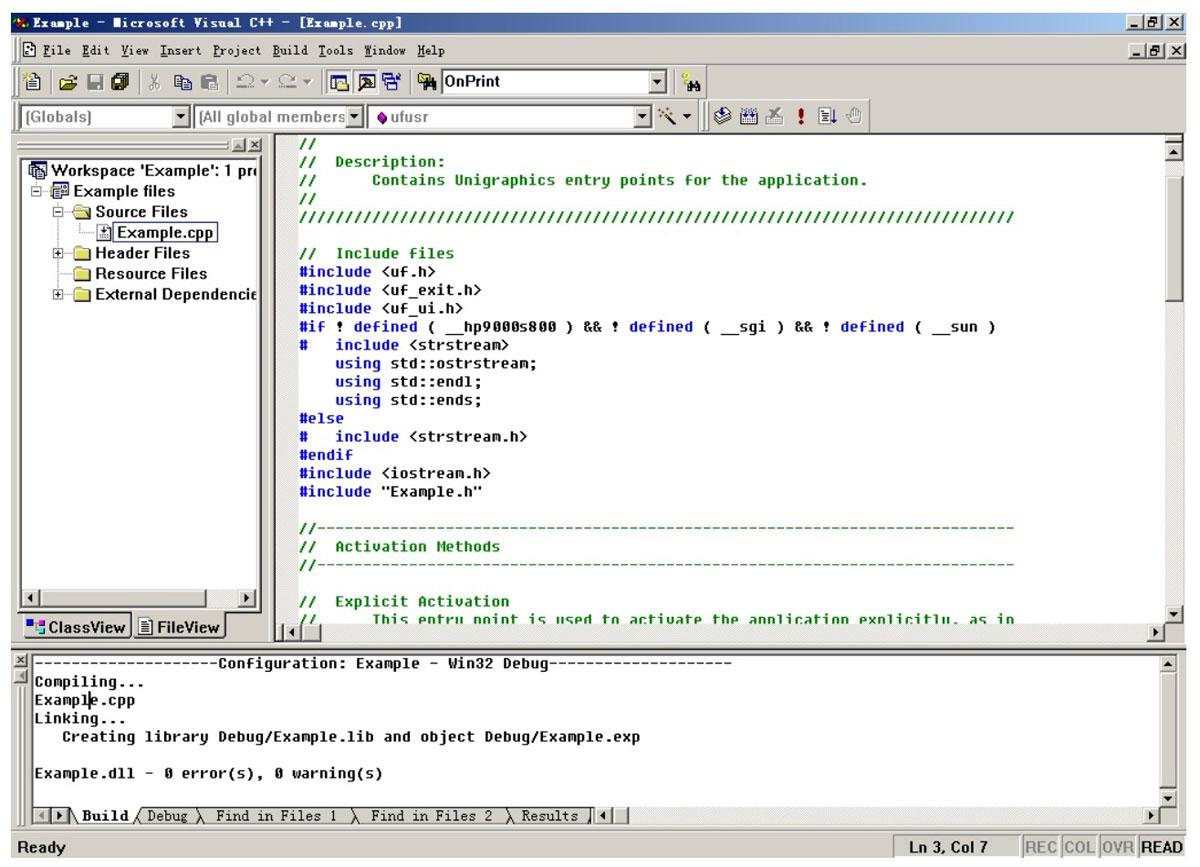The width and height of the screenshot is (1200, 867).
Task: Click the Compile icon in build toolbar
Action: point(723,118)
